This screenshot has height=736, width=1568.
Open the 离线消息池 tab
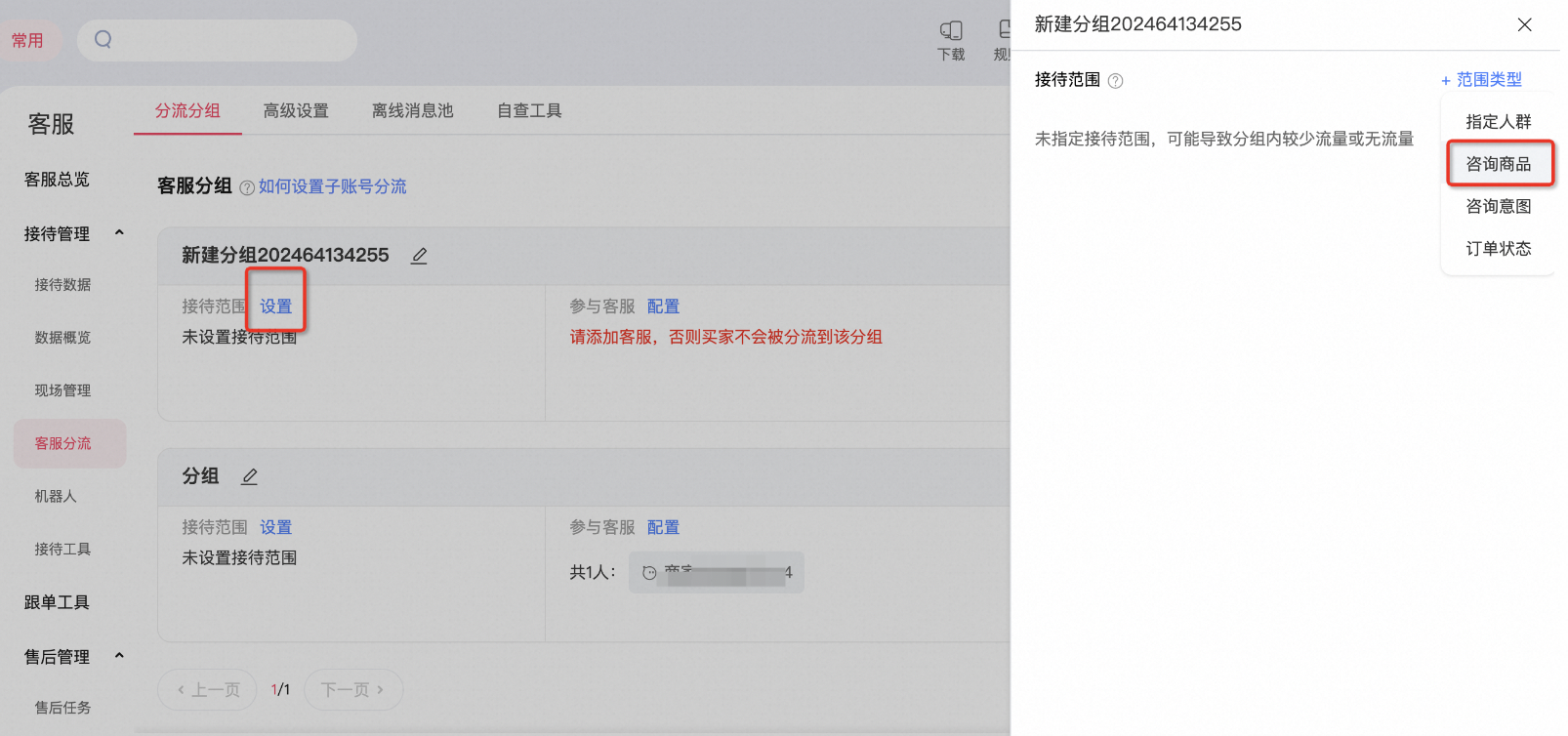(x=413, y=110)
